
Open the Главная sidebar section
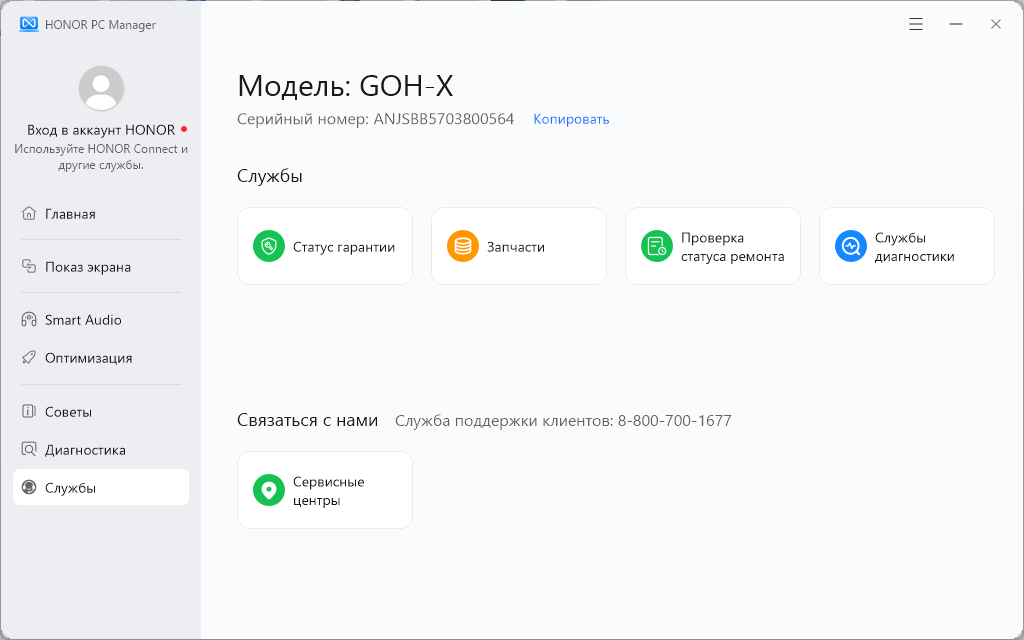coord(70,214)
